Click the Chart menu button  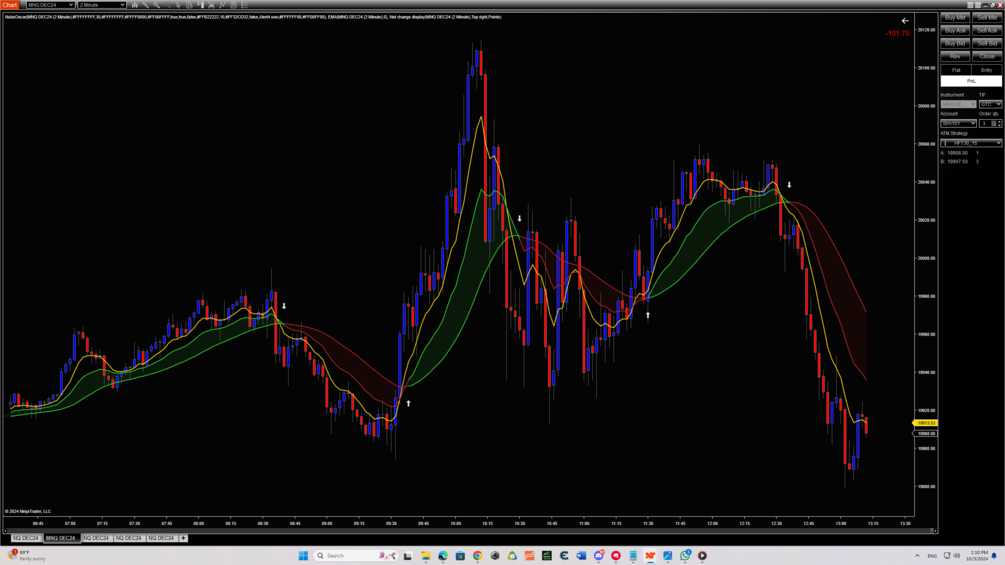click(10, 4)
